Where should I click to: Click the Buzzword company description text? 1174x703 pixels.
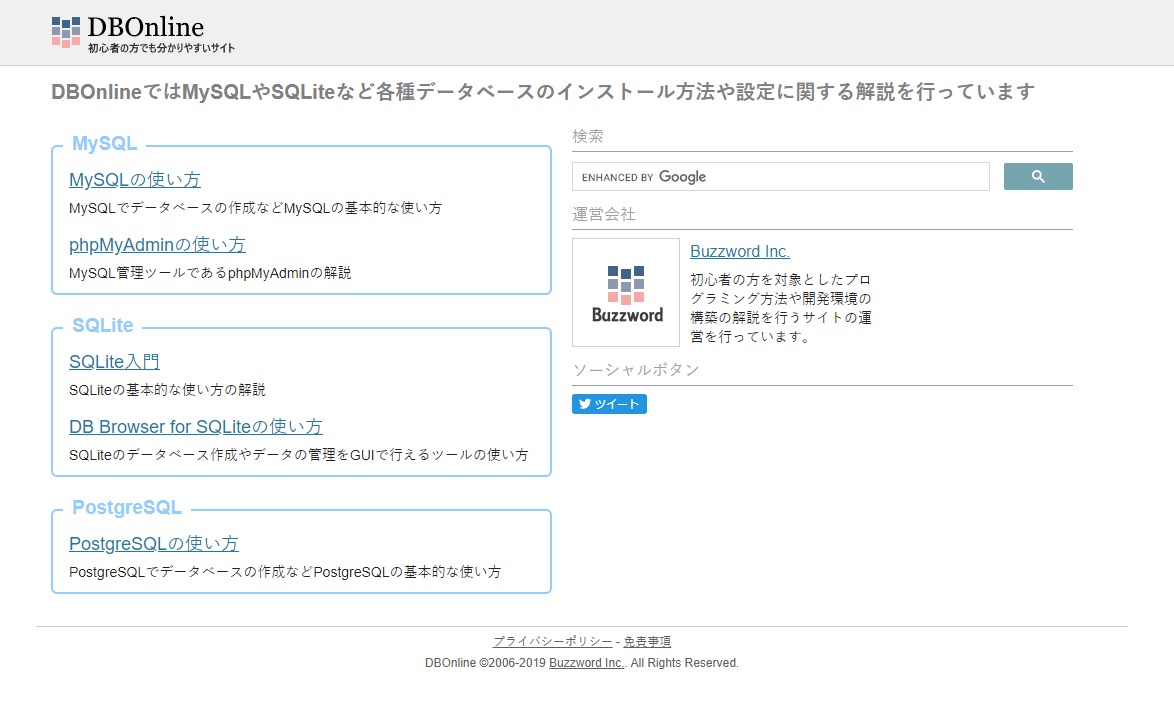781,308
